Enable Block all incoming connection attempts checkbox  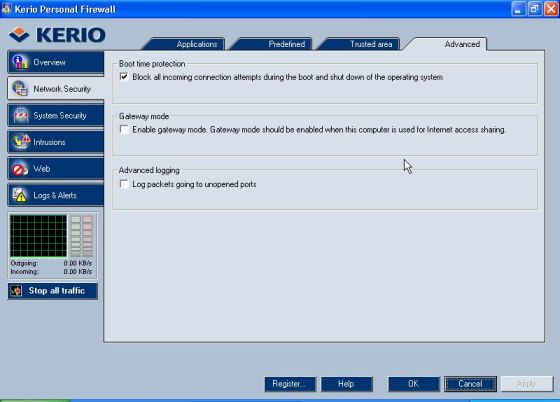(124, 77)
